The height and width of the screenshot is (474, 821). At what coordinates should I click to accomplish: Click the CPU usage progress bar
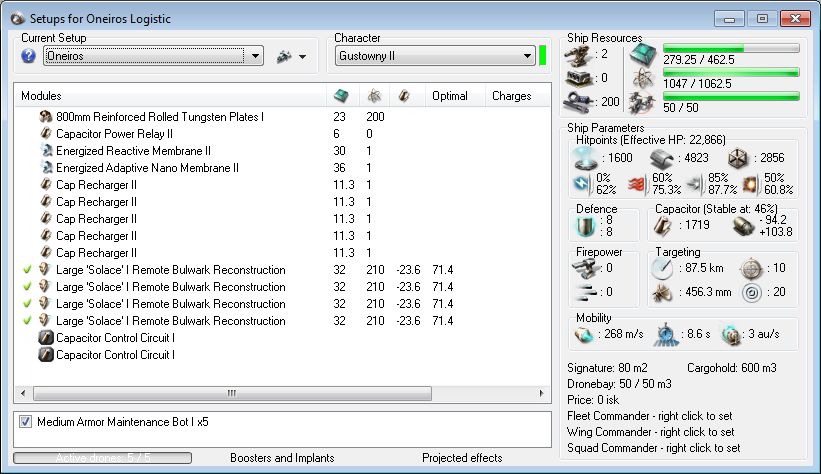coord(731,48)
